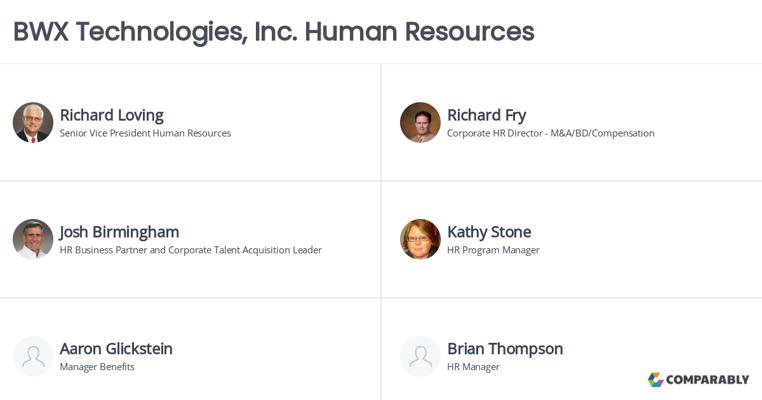The image size is (762, 400).
Task: Click Richard Loving's profile photo
Action: [x=33, y=123]
